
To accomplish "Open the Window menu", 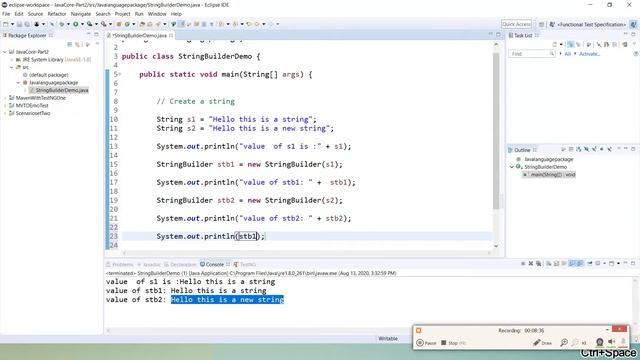I will point(157,14).
